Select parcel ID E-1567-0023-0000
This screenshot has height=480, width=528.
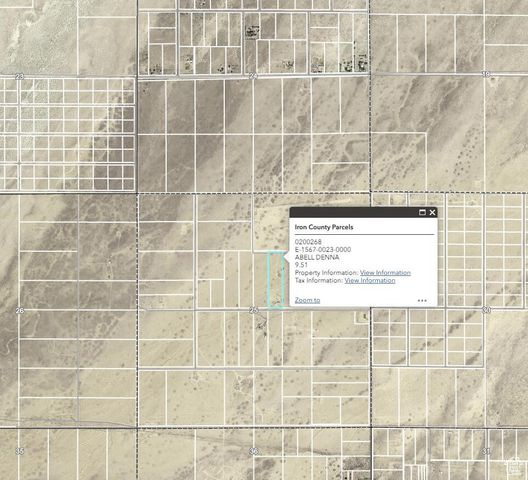tap(323, 249)
